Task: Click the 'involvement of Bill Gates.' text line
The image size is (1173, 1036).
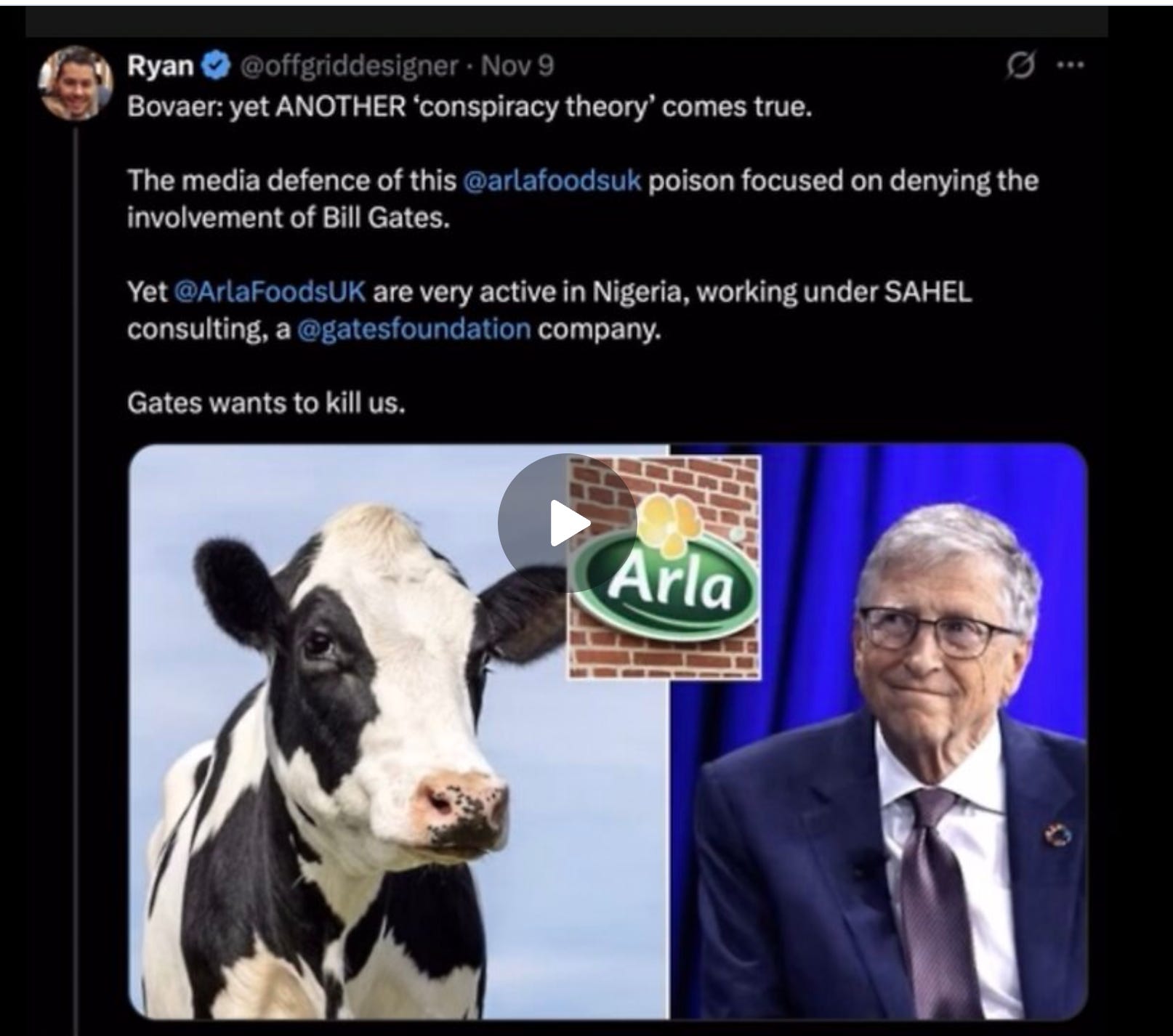Action: [289, 217]
